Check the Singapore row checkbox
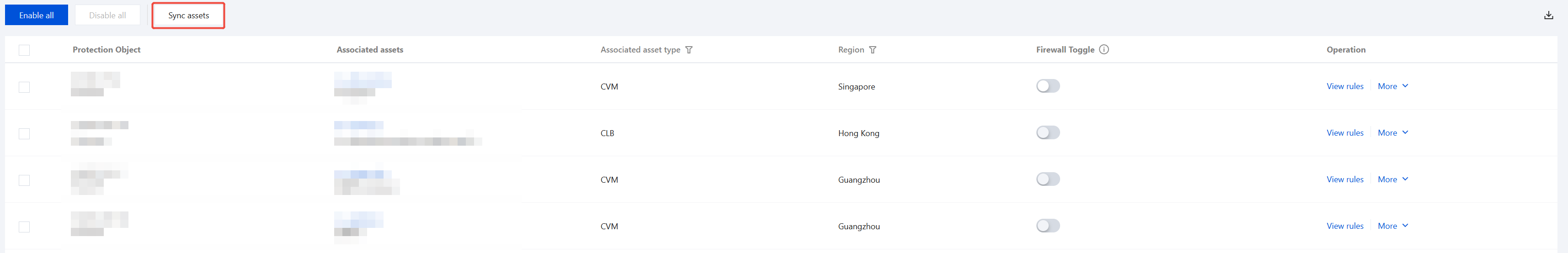Screen dimensions: 1568x253 coord(24,87)
